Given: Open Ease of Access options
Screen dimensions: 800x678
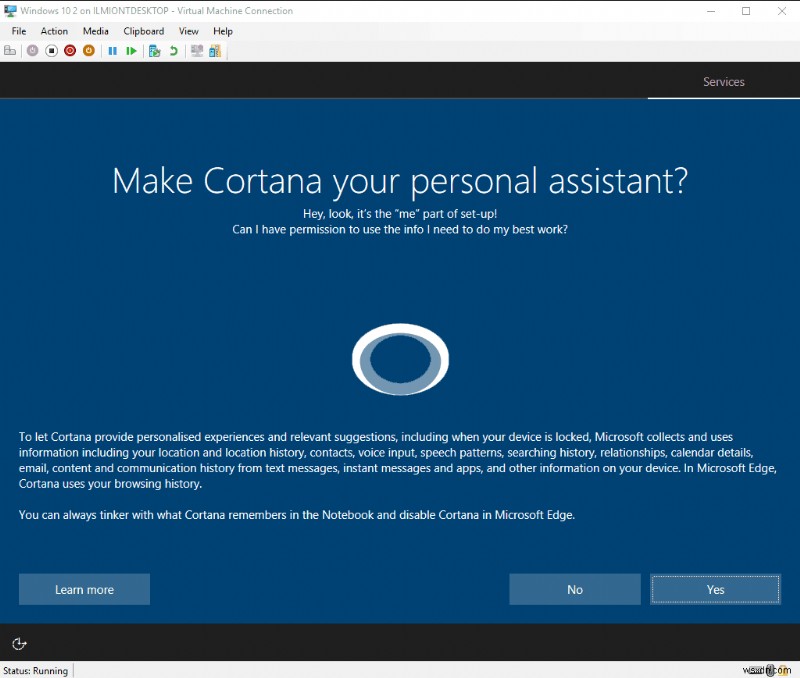Looking at the screenshot, I should tap(19, 644).
